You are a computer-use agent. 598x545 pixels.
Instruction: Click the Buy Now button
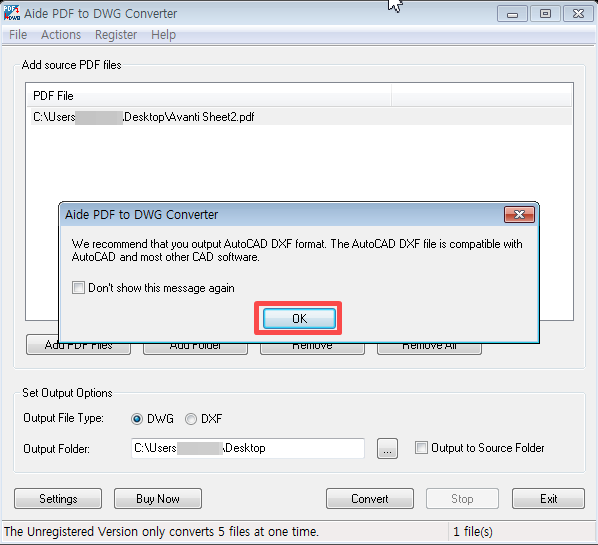click(x=158, y=498)
